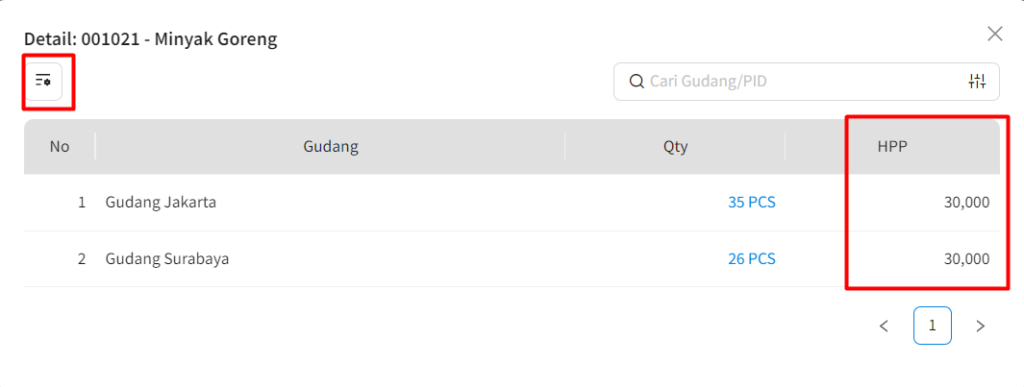Select the Gudang Jakarta row
The image size is (1024, 387).
[511, 202]
